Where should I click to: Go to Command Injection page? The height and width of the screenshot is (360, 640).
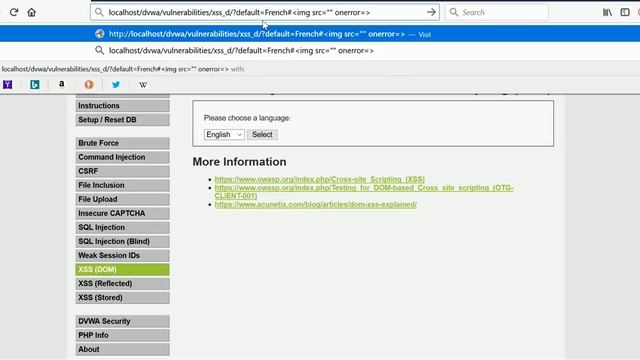(x=122, y=157)
